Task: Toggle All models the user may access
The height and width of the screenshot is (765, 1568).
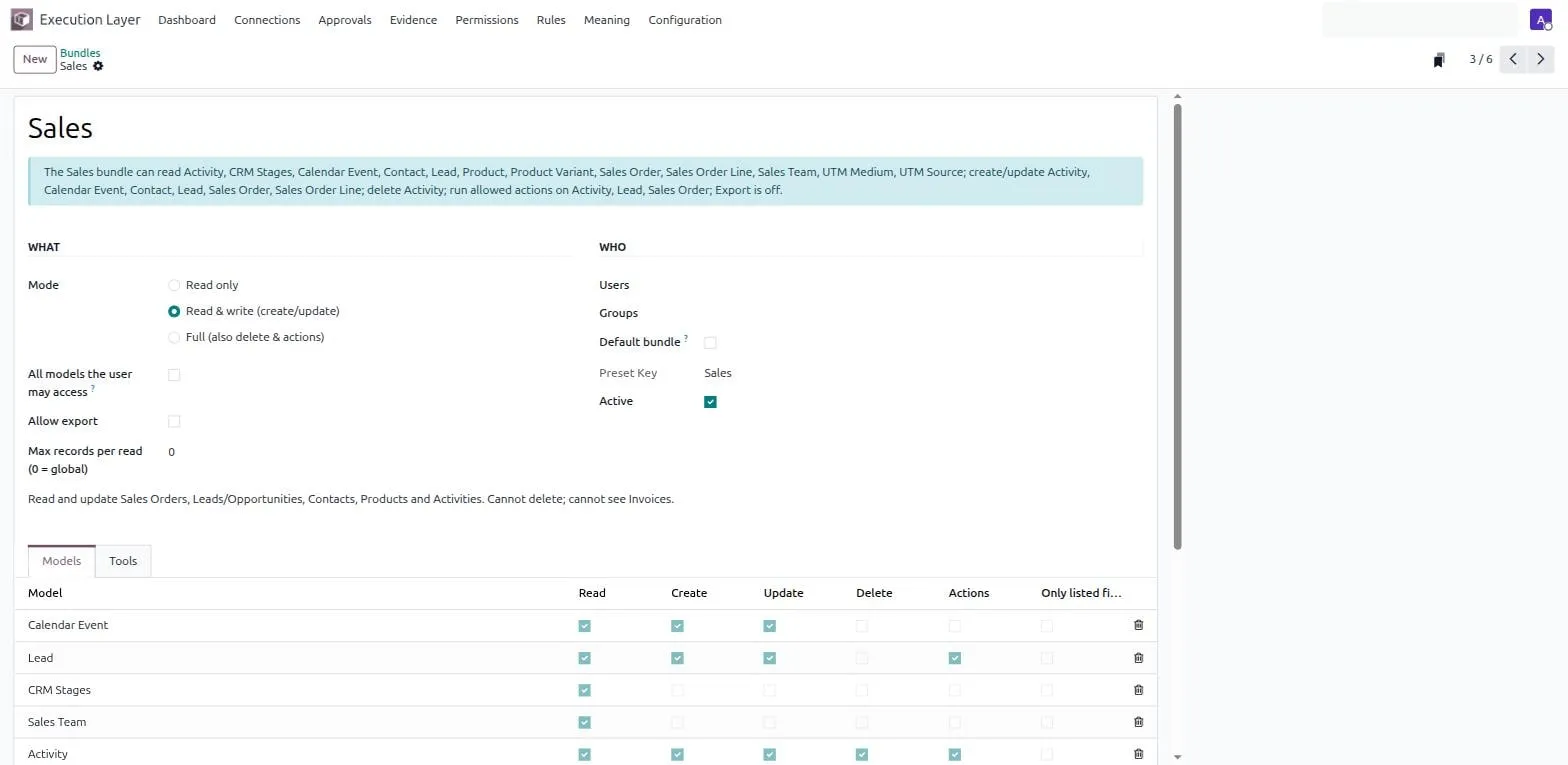Action: 174,375
